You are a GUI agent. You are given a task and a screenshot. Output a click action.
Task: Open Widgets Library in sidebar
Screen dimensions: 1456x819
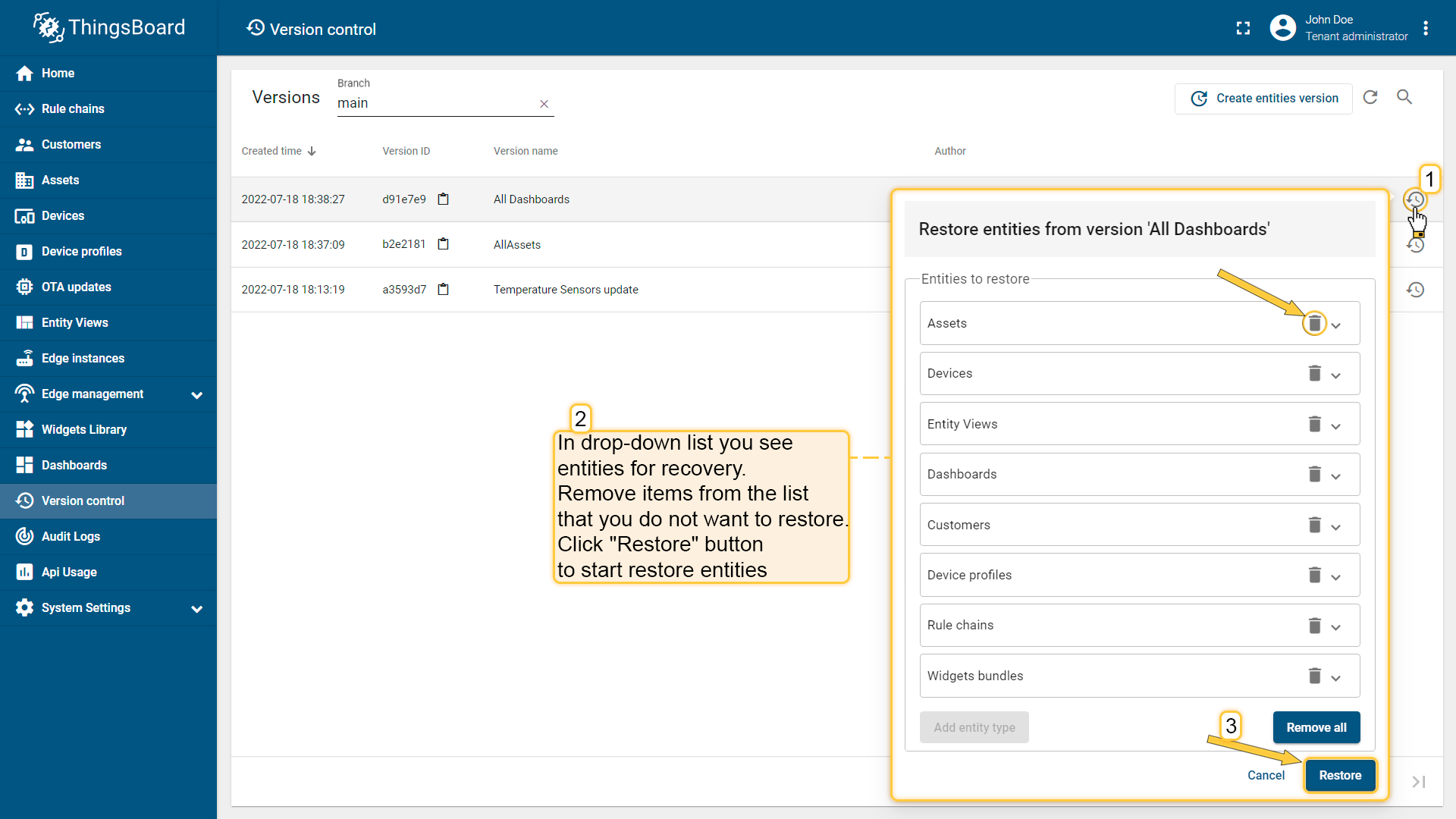(x=108, y=429)
